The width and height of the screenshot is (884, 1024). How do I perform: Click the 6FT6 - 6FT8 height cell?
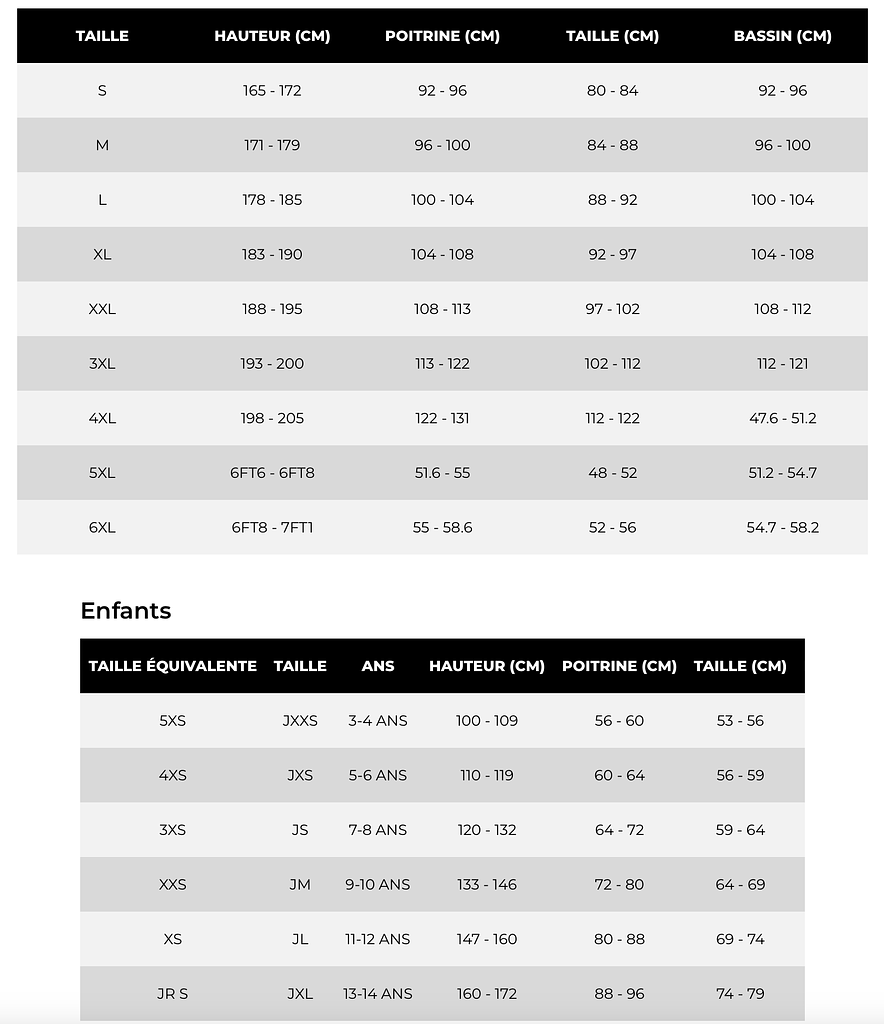pos(272,473)
